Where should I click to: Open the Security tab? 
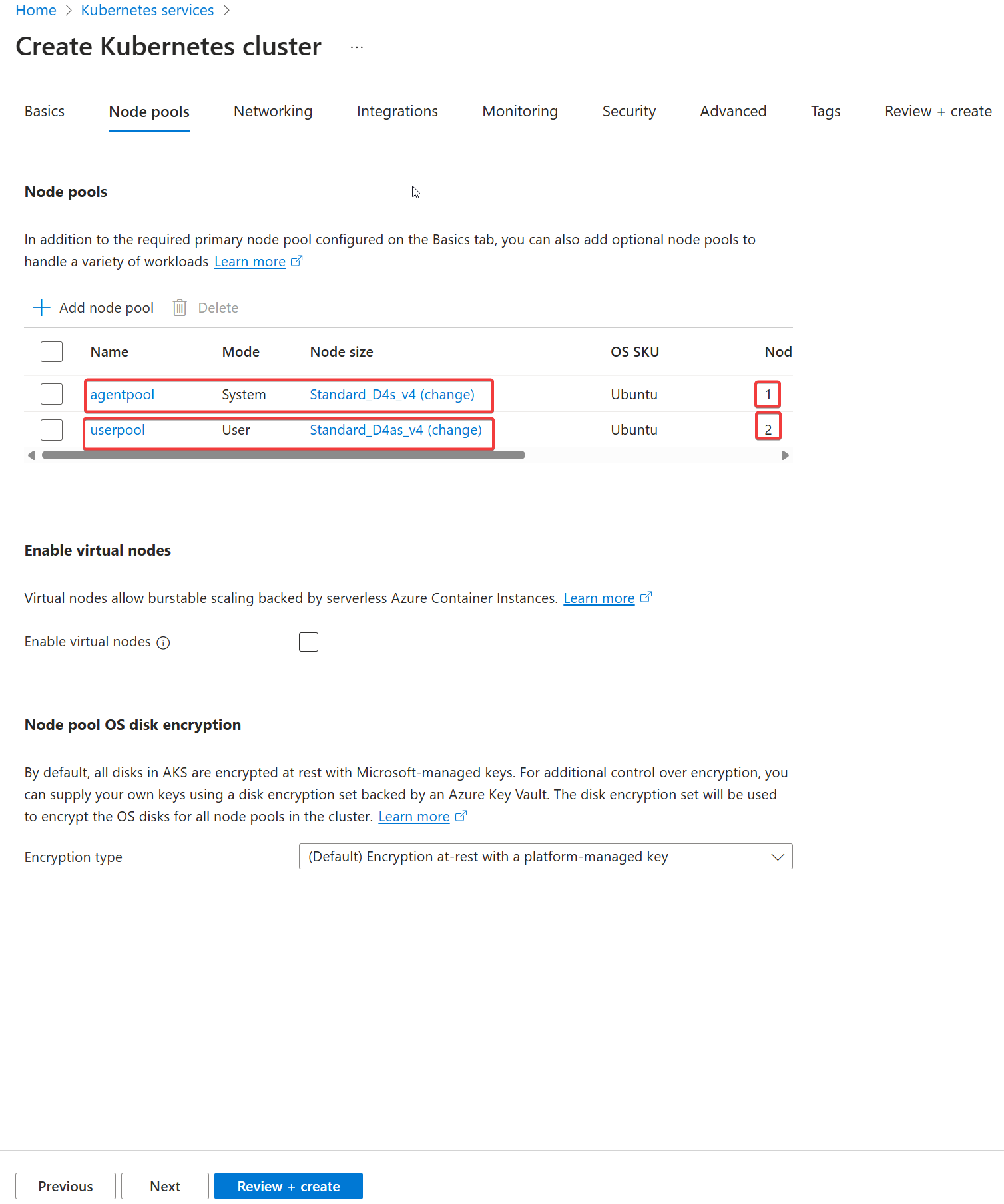tap(628, 112)
